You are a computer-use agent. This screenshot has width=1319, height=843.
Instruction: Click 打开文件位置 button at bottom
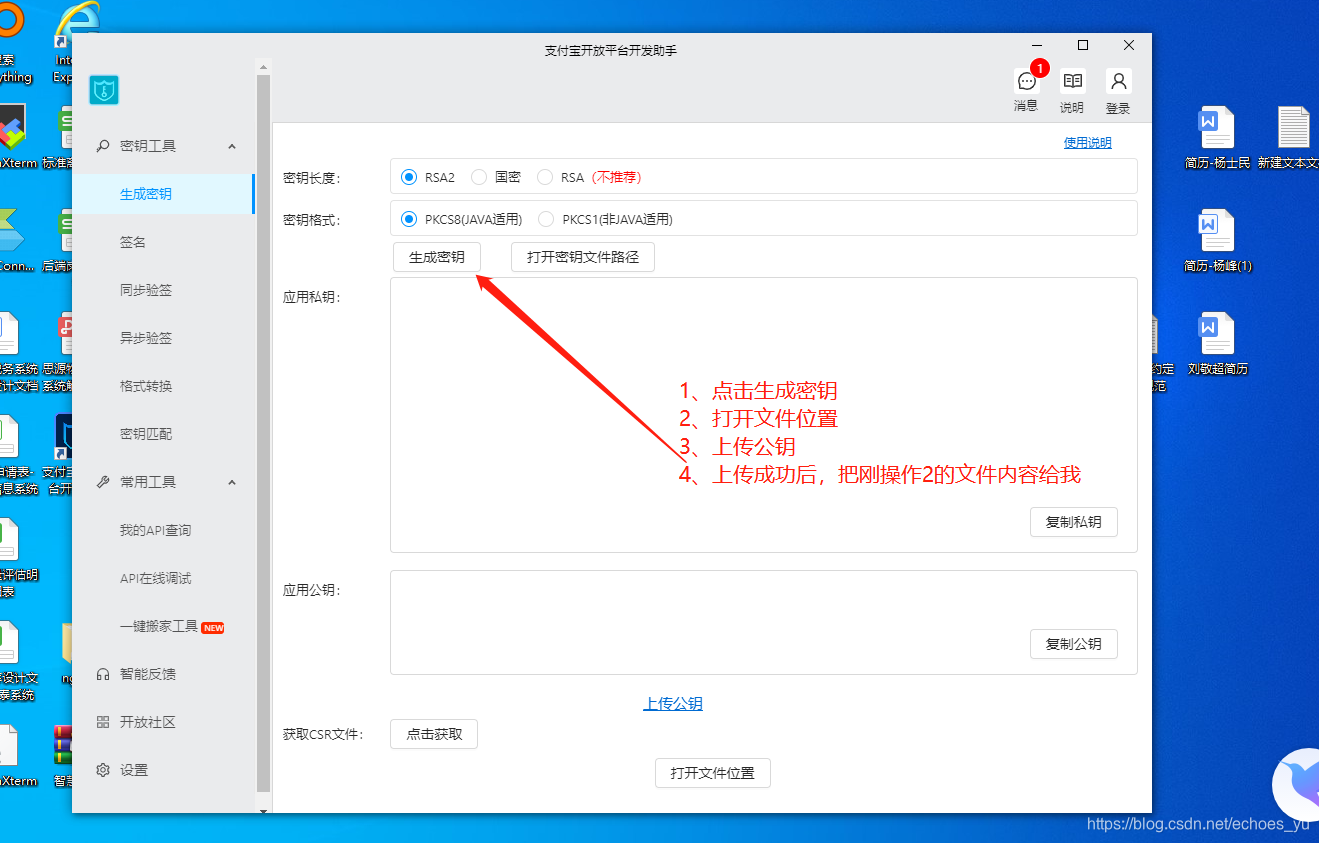pos(713,773)
